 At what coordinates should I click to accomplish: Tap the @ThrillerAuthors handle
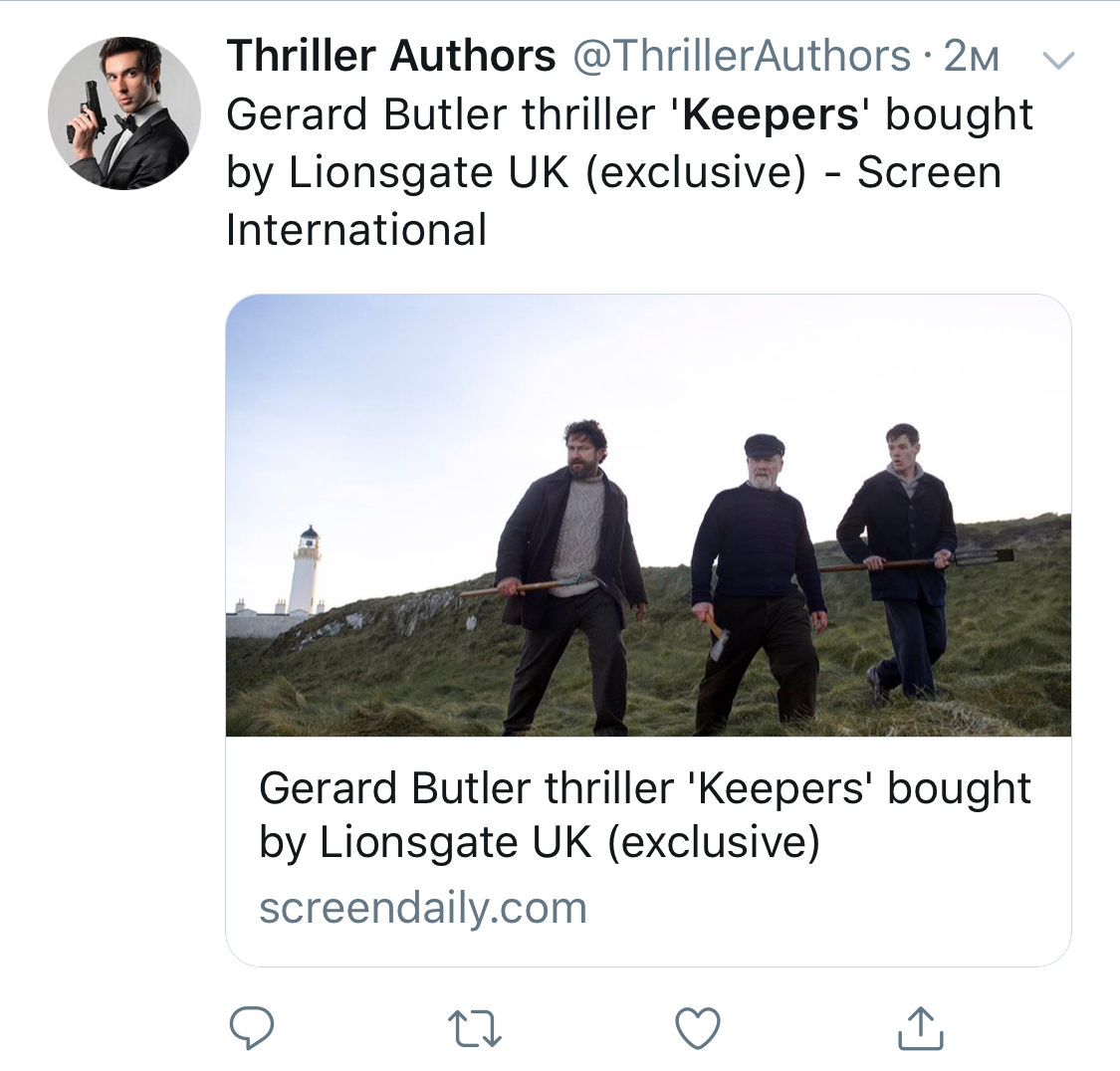742,56
